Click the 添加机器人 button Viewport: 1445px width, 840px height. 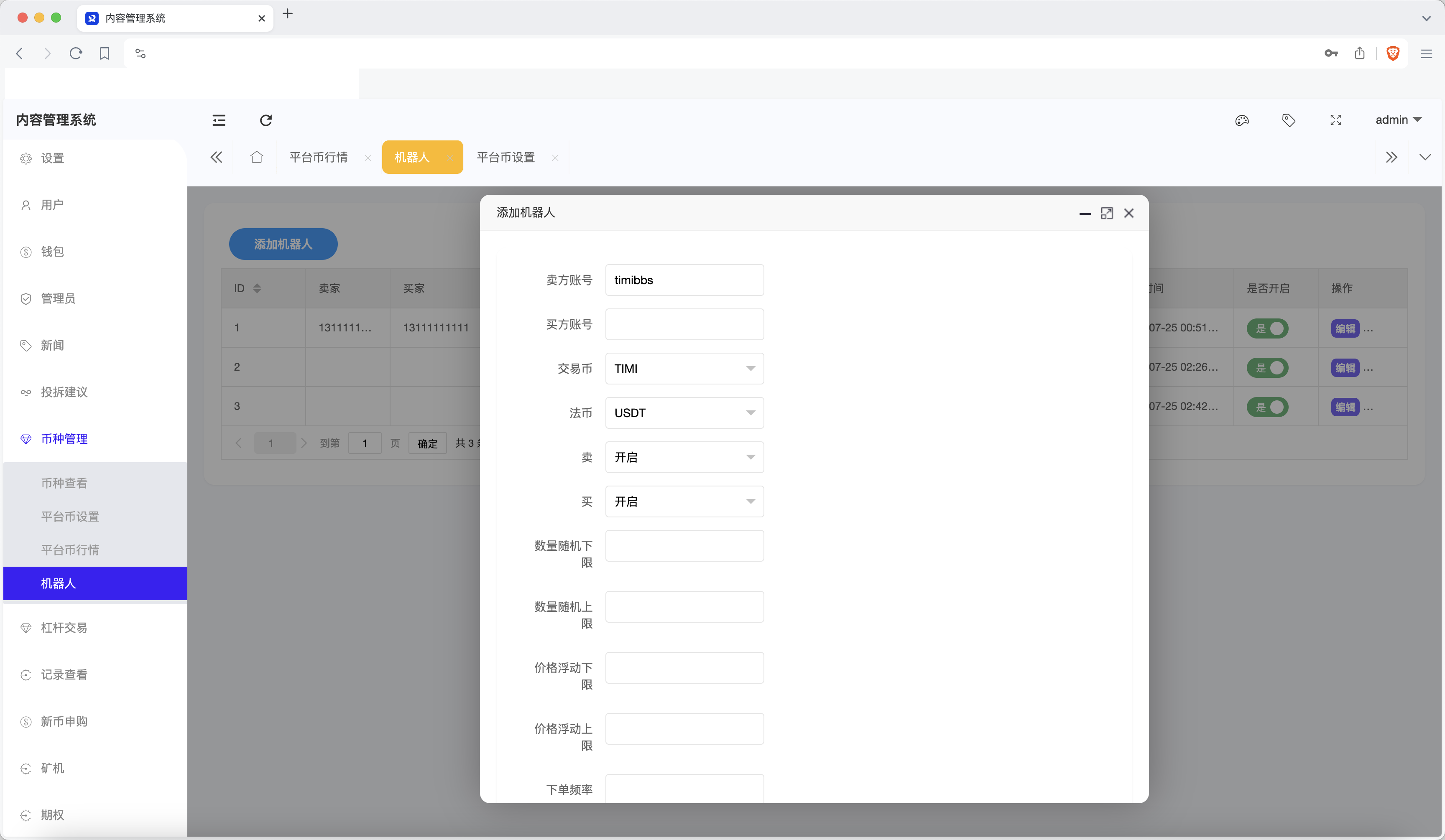click(x=283, y=244)
